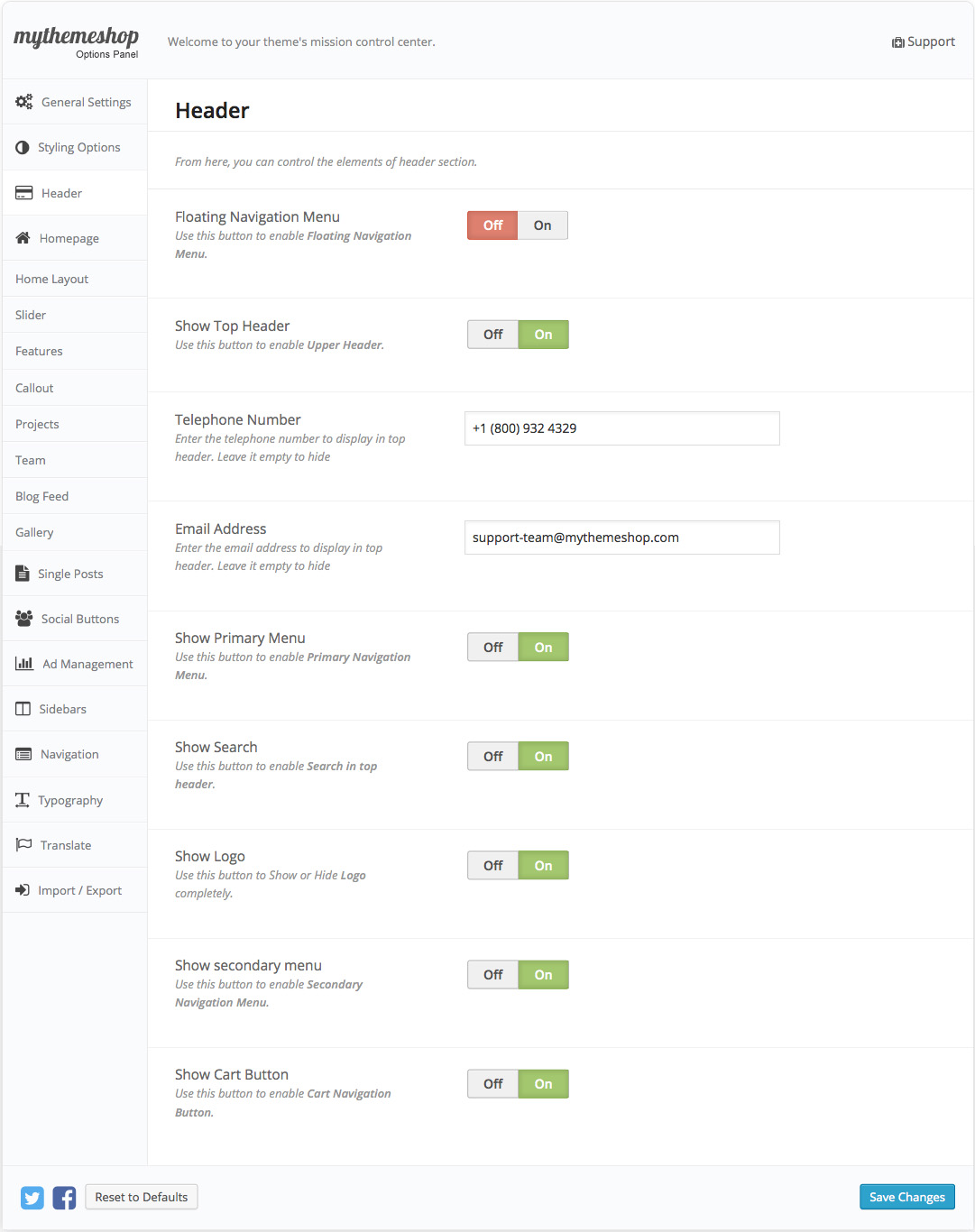Select the Typography icon in the sidebar
Image resolution: width=975 pixels, height=1232 pixels.
(x=23, y=799)
